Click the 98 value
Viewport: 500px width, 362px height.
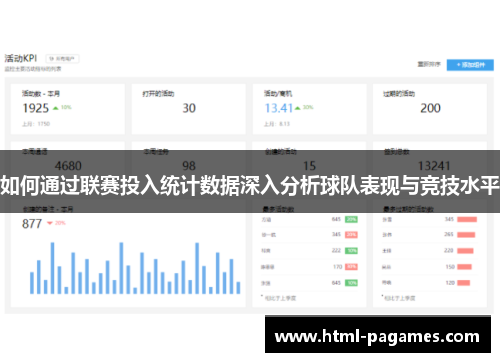[x=189, y=166]
